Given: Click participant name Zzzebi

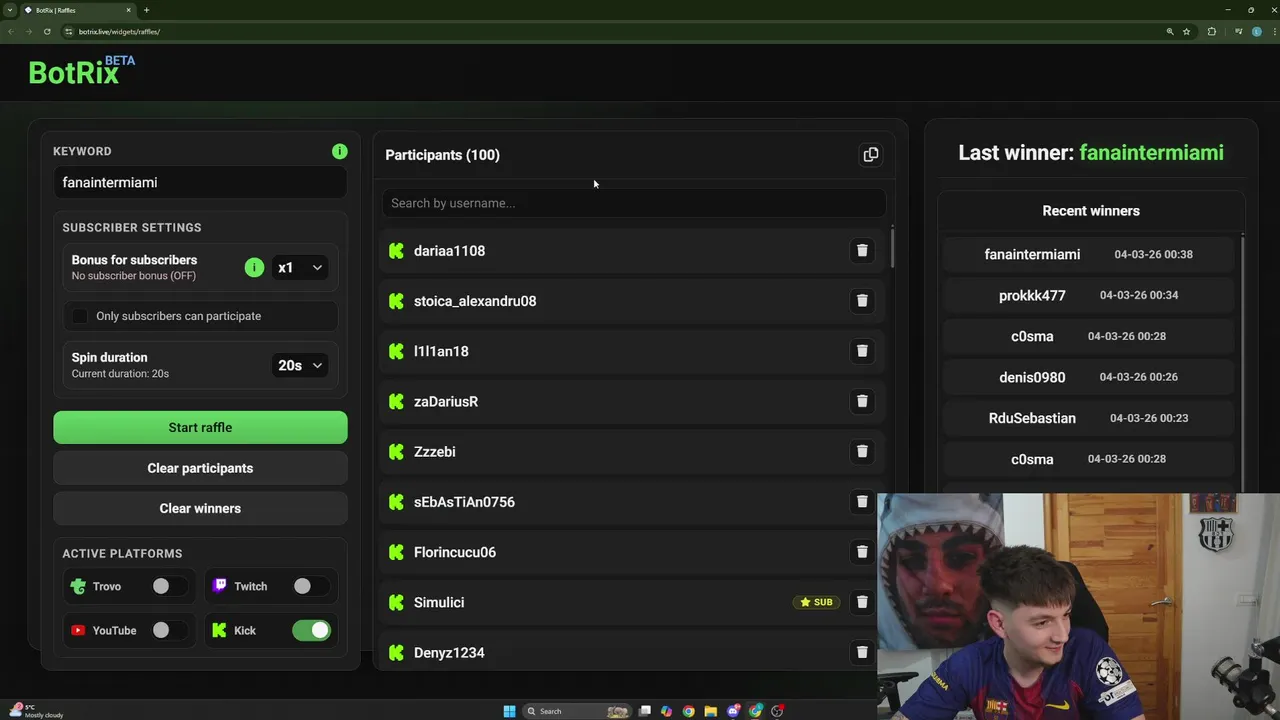Looking at the screenshot, I should 435,451.
